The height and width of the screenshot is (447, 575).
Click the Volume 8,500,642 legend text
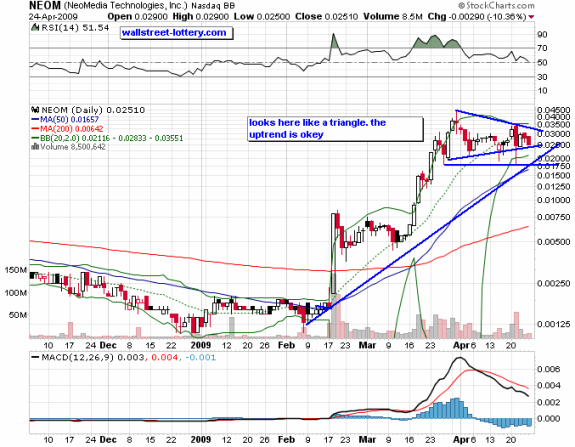[x=73, y=147]
